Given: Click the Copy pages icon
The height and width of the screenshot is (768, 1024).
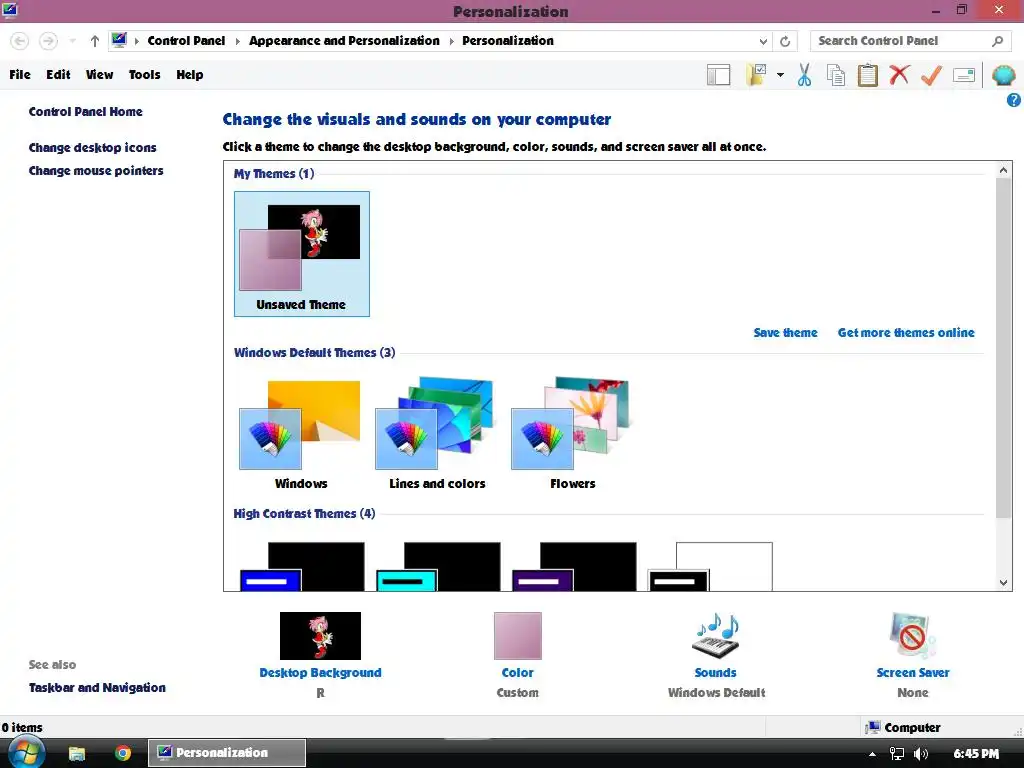Looking at the screenshot, I should pos(835,75).
